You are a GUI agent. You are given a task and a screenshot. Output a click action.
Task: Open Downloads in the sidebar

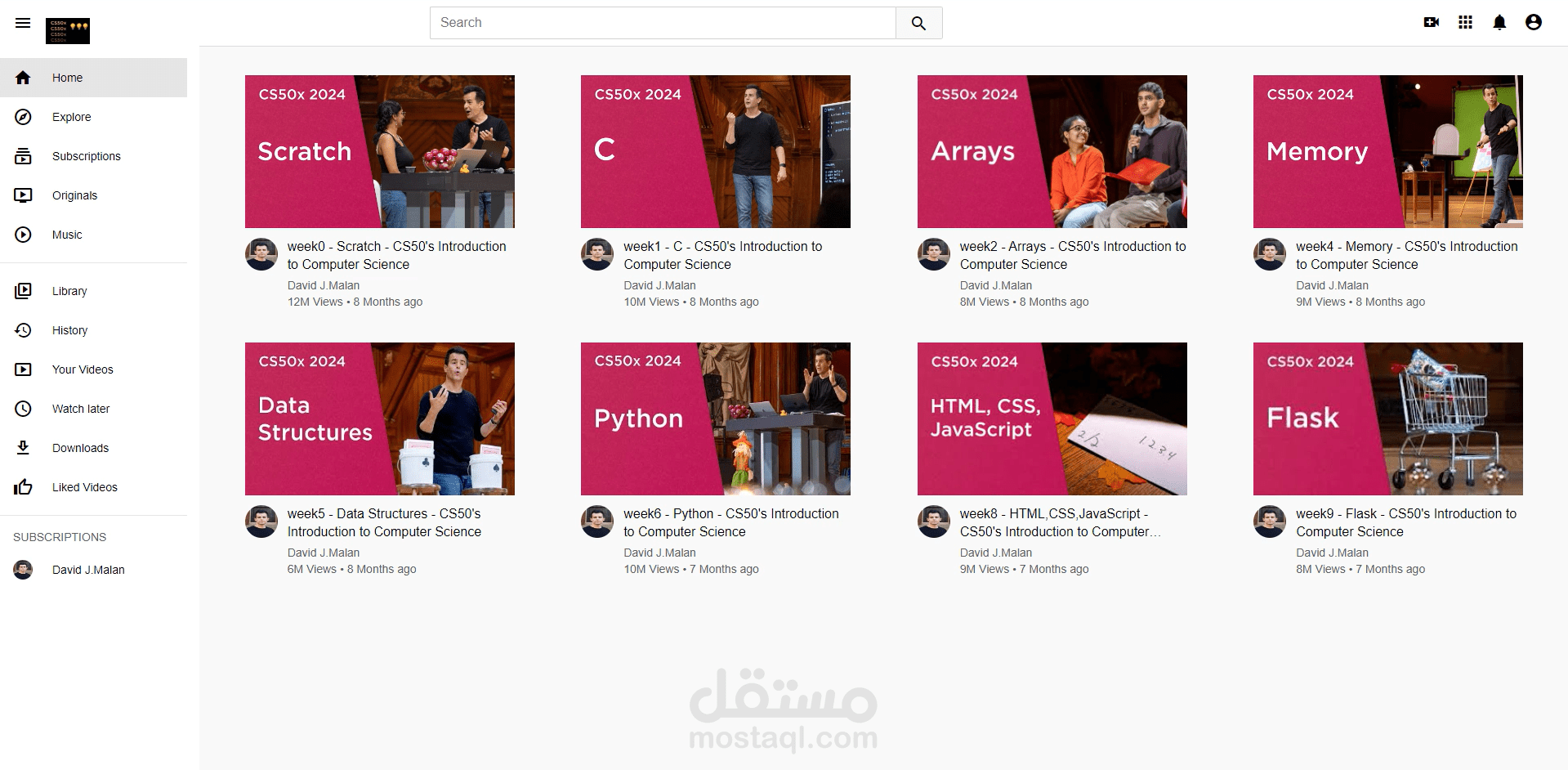pos(93,448)
